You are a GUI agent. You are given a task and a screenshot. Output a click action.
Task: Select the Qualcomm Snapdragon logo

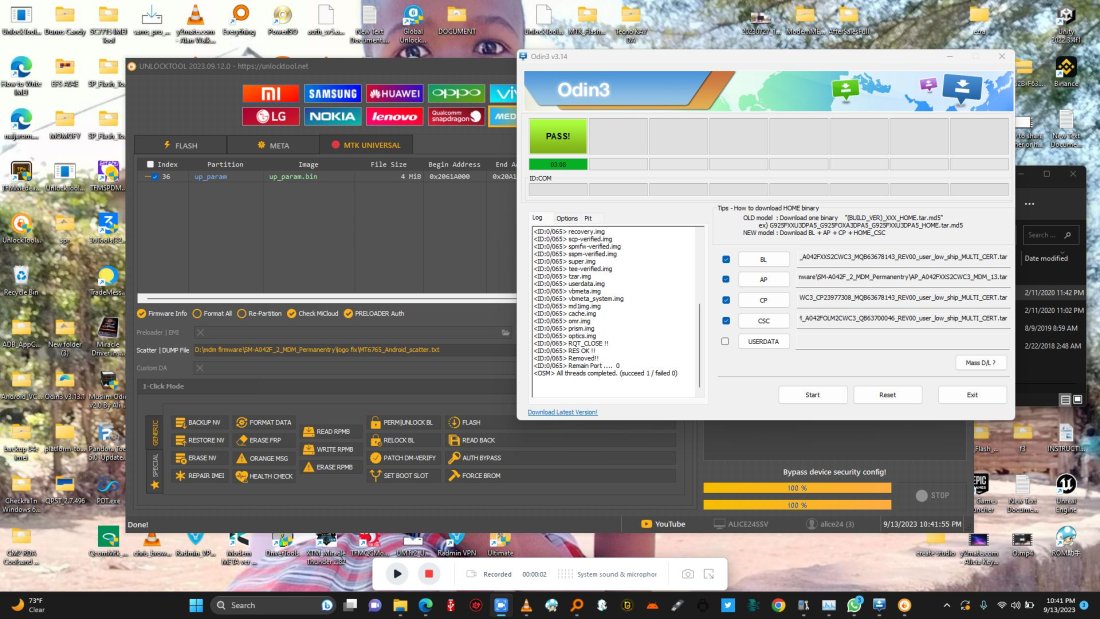[x=456, y=117]
